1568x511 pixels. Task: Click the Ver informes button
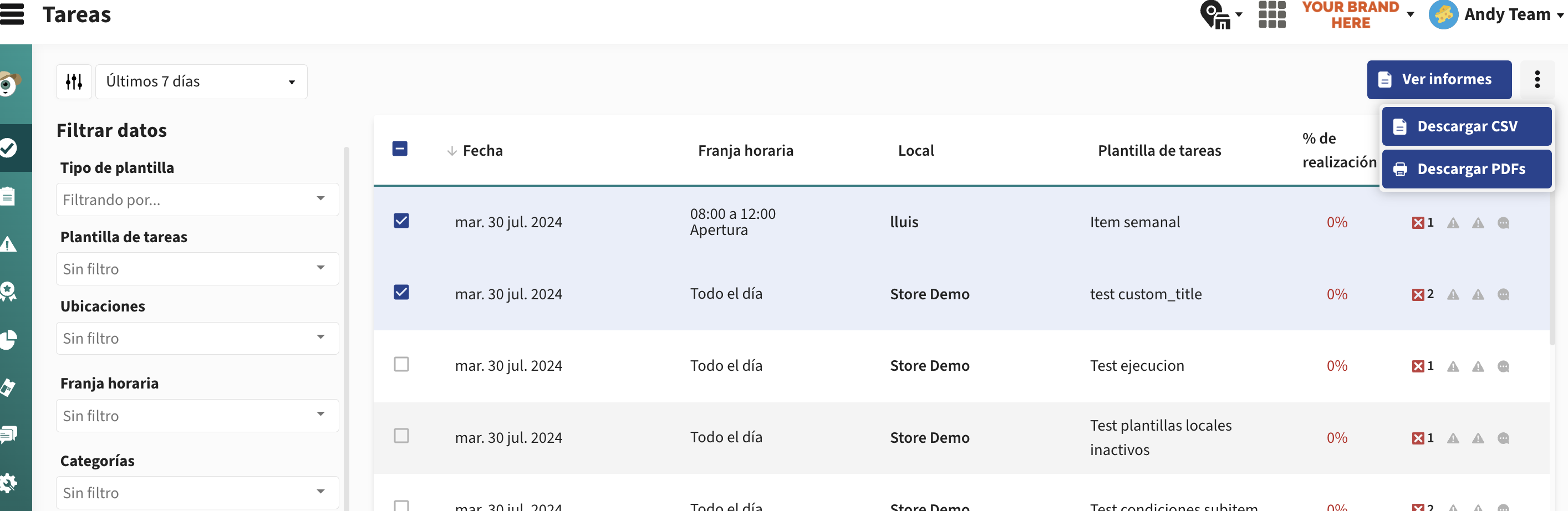click(x=1439, y=79)
